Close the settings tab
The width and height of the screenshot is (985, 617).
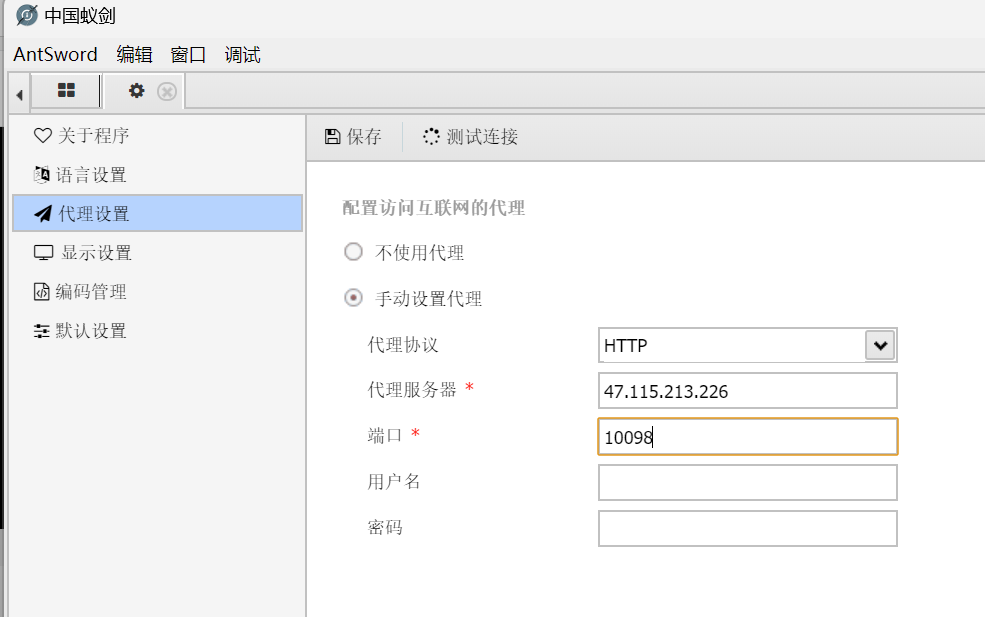coord(166,92)
